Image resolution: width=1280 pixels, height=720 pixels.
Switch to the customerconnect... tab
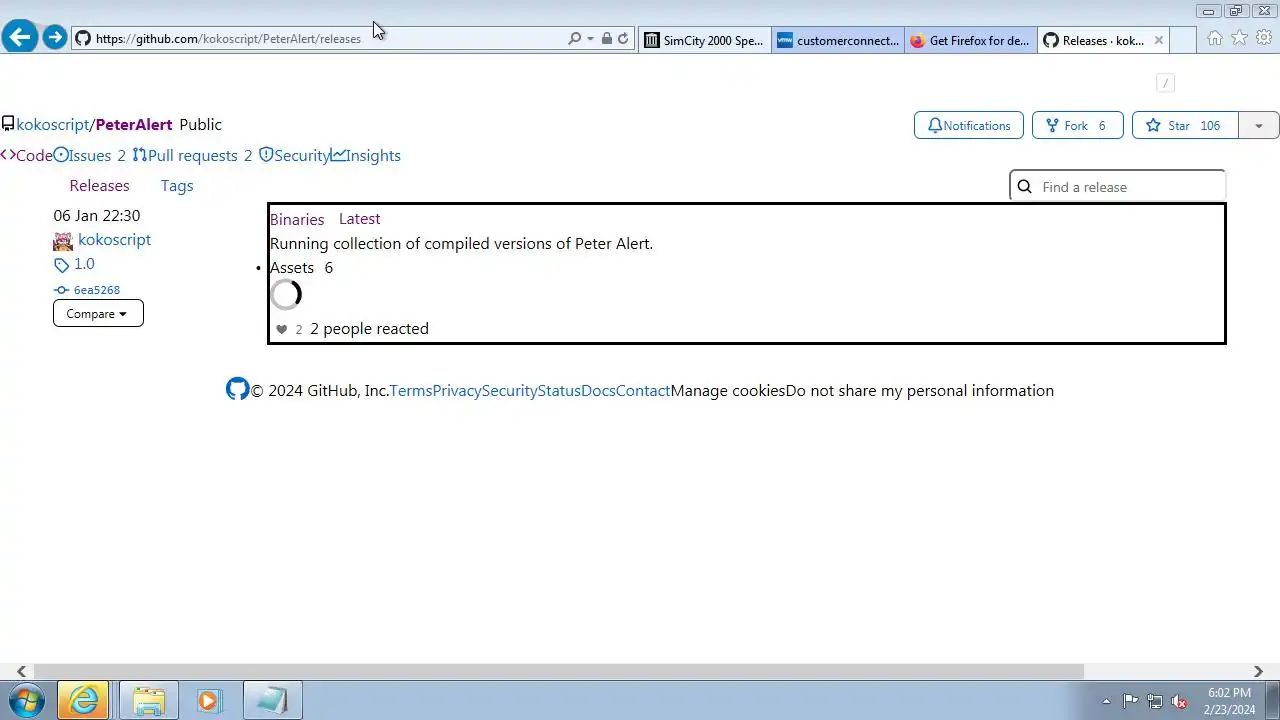click(x=838, y=40)
